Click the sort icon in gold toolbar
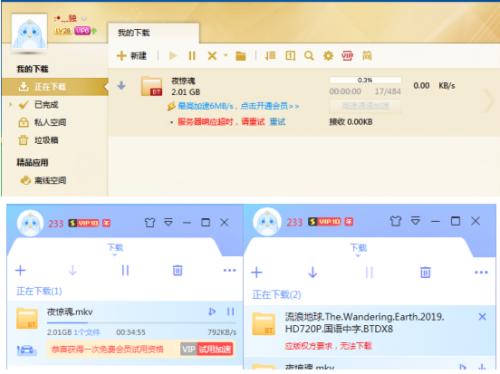The height and width of the screenshot is (374, 500). (x=270, y=56)
